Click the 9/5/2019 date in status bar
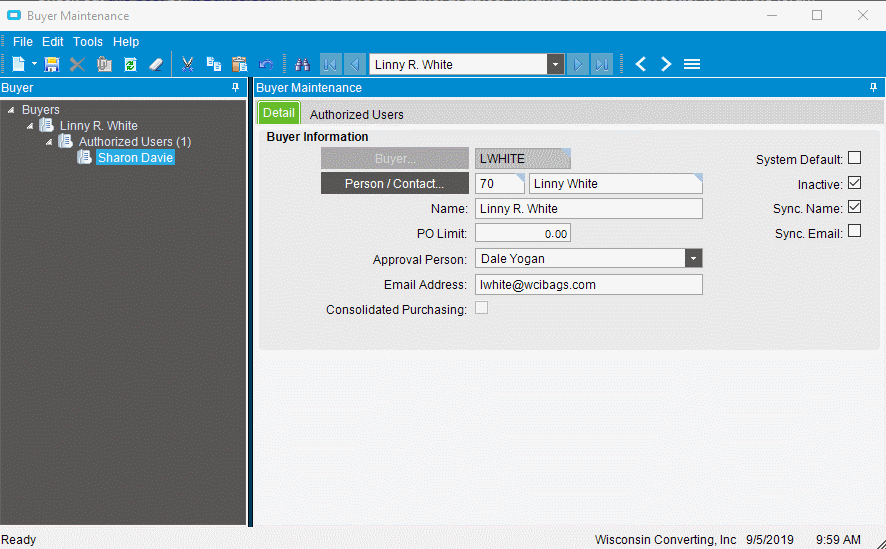The width and height of the screenshot is (886, 549). click(770, 540)
